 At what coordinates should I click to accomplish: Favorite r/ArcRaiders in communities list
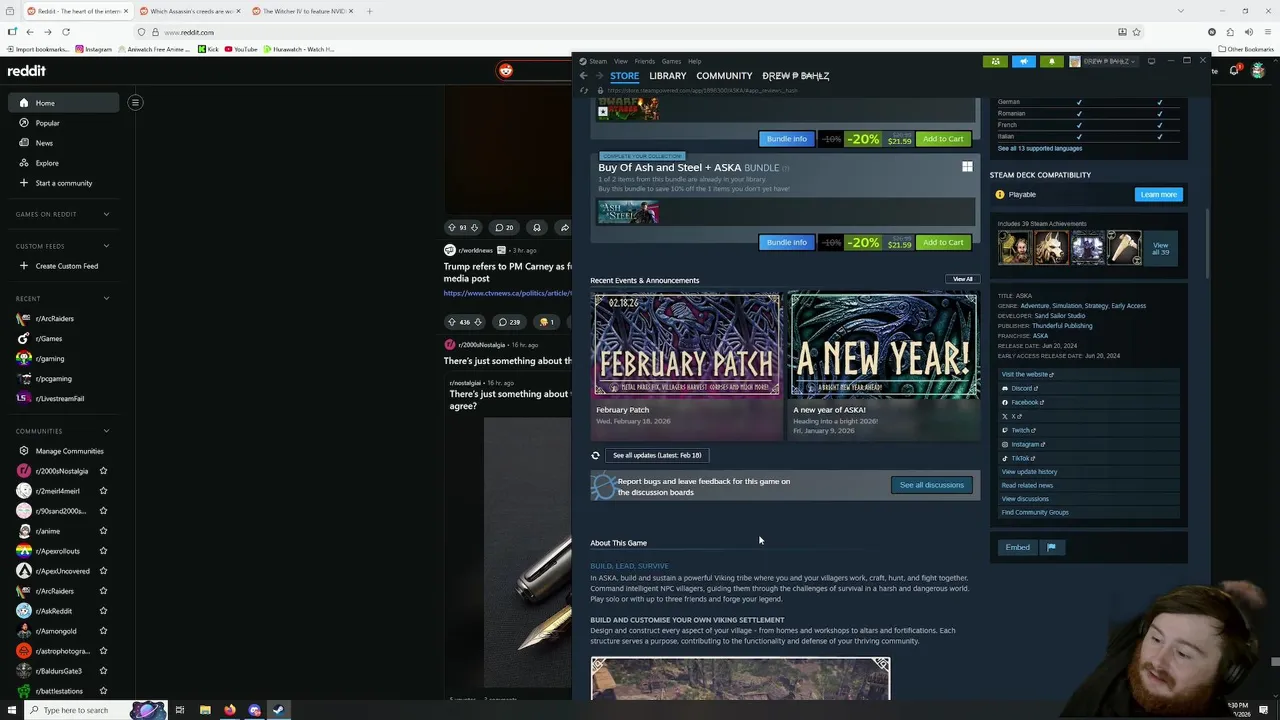click(103, 591)
